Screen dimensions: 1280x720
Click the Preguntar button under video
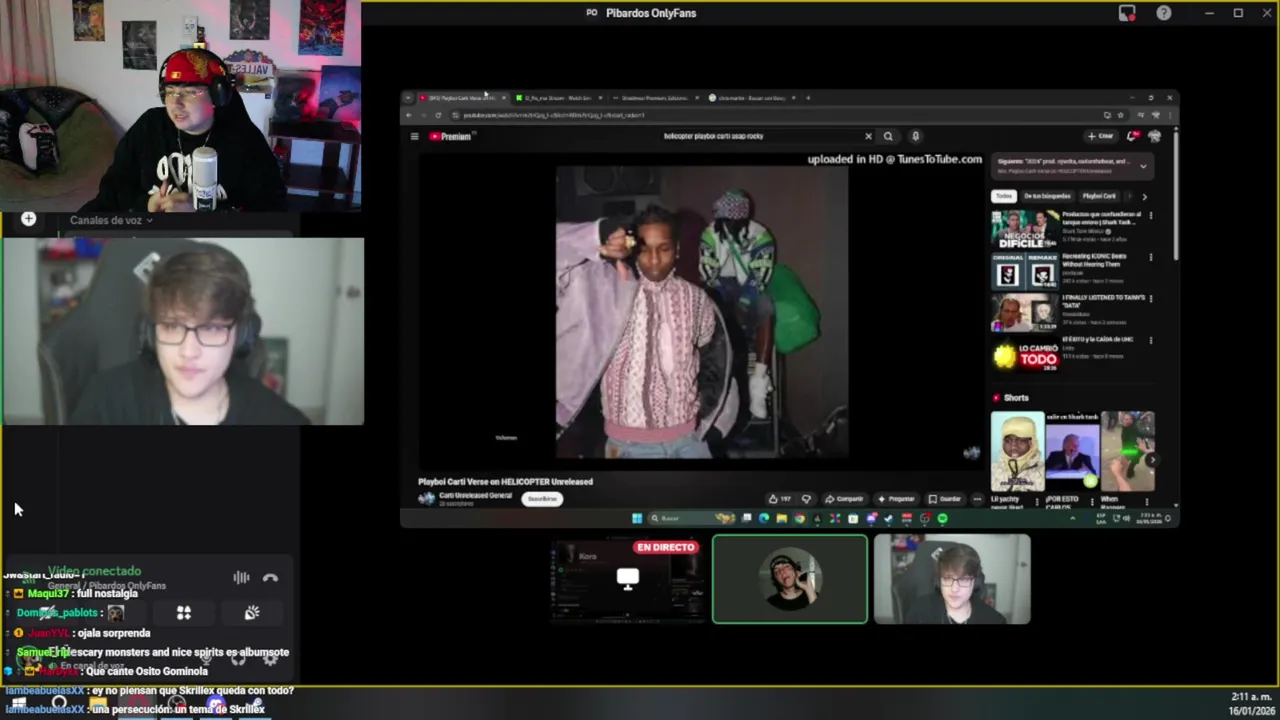tap(897, 499)
